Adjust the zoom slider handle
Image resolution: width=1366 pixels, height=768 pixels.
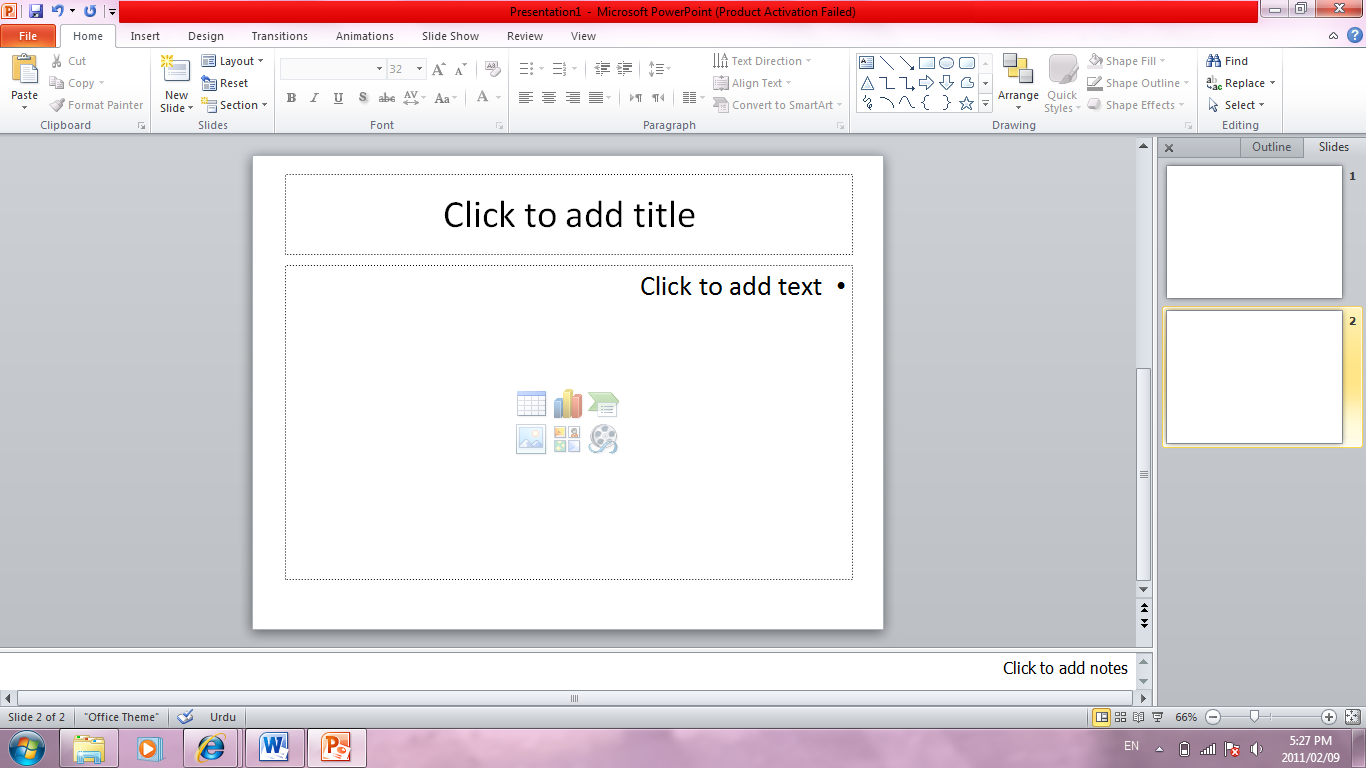click(x=1254, y=716)
